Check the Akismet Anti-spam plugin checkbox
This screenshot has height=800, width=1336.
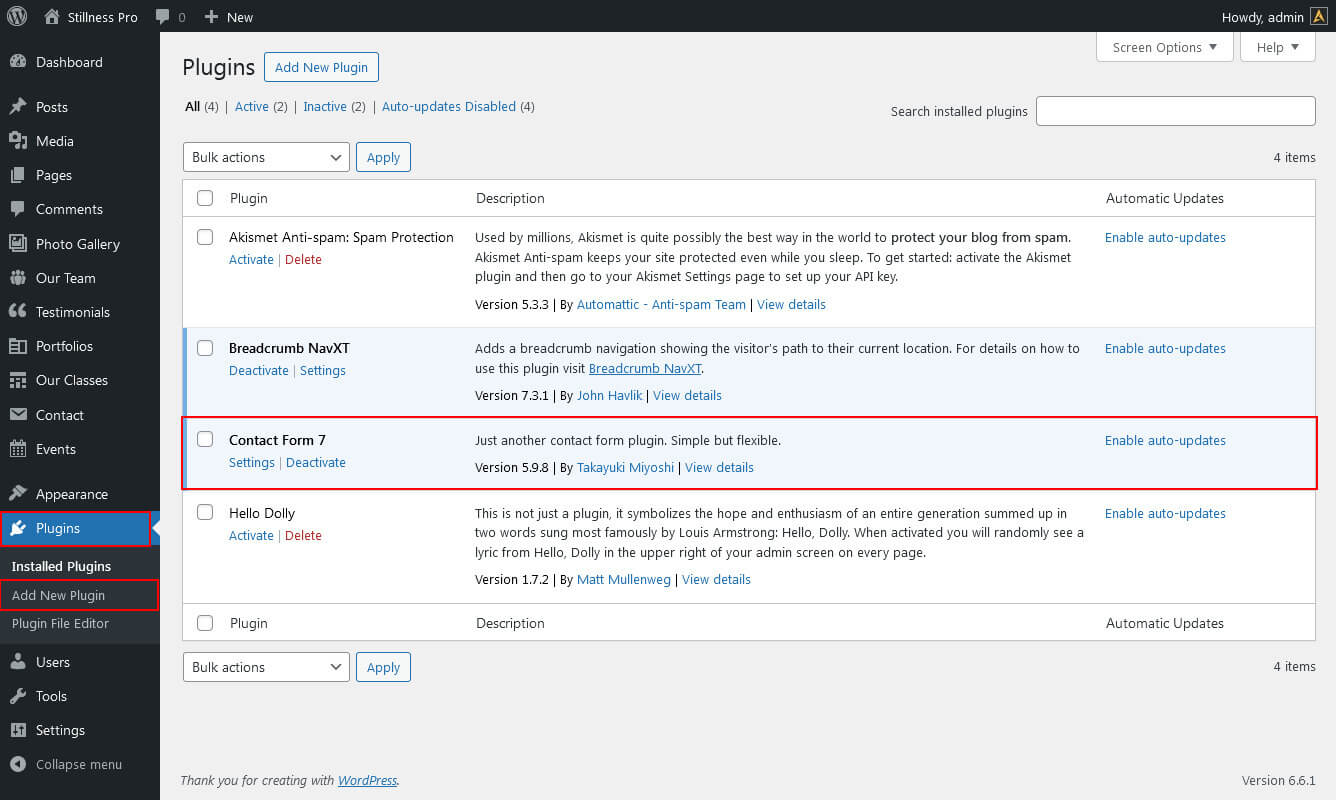tap(205, 237)
